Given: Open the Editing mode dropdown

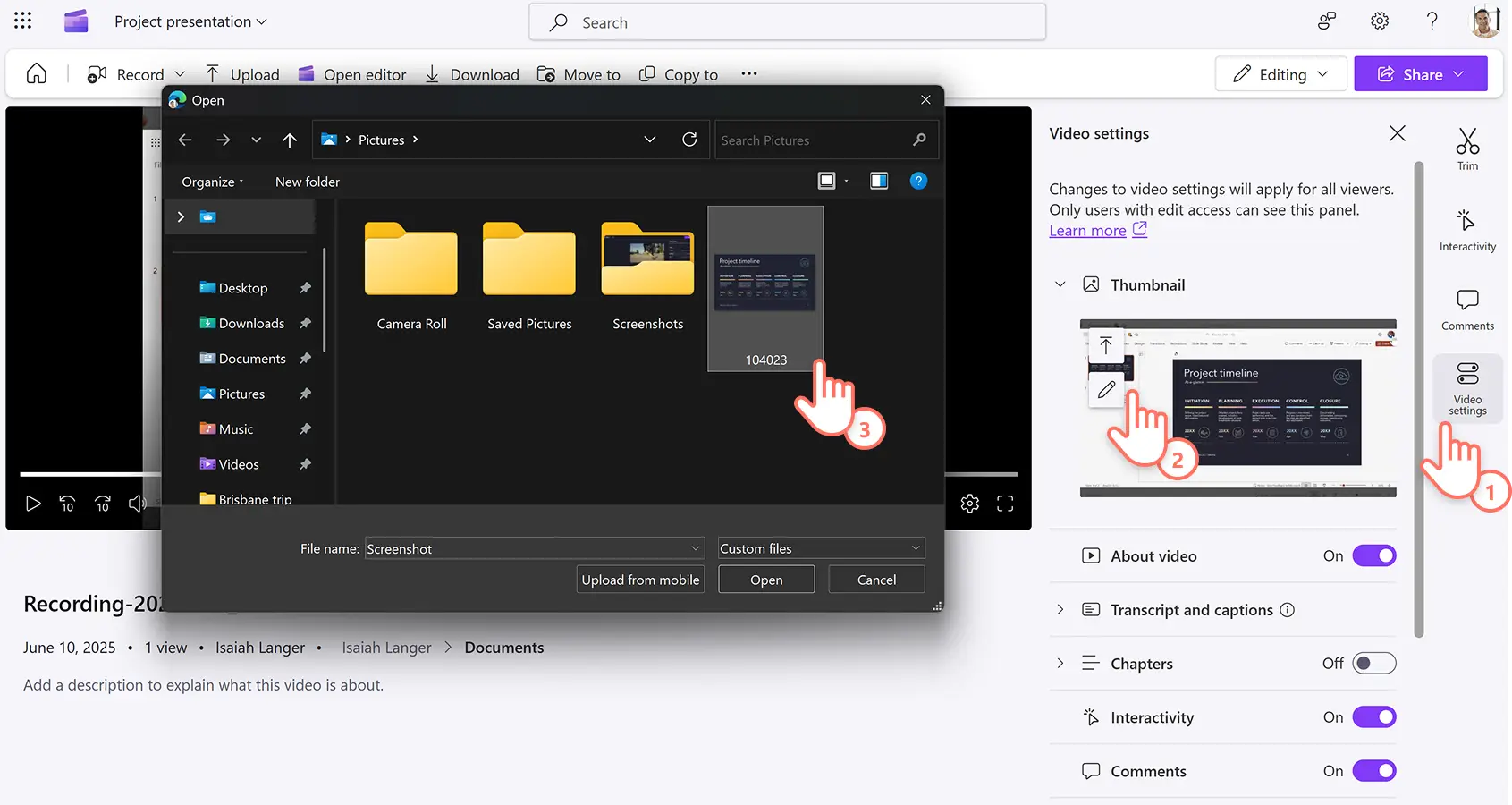Looking at the screenshot, I should (x=1280, y=74).
